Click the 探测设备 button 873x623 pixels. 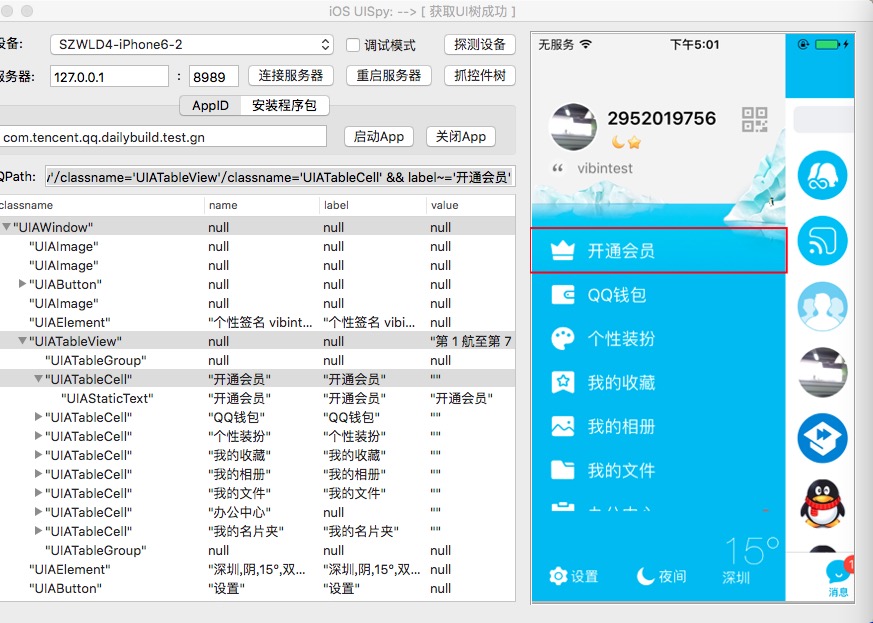pyautogui.click(x=480, y=45)
